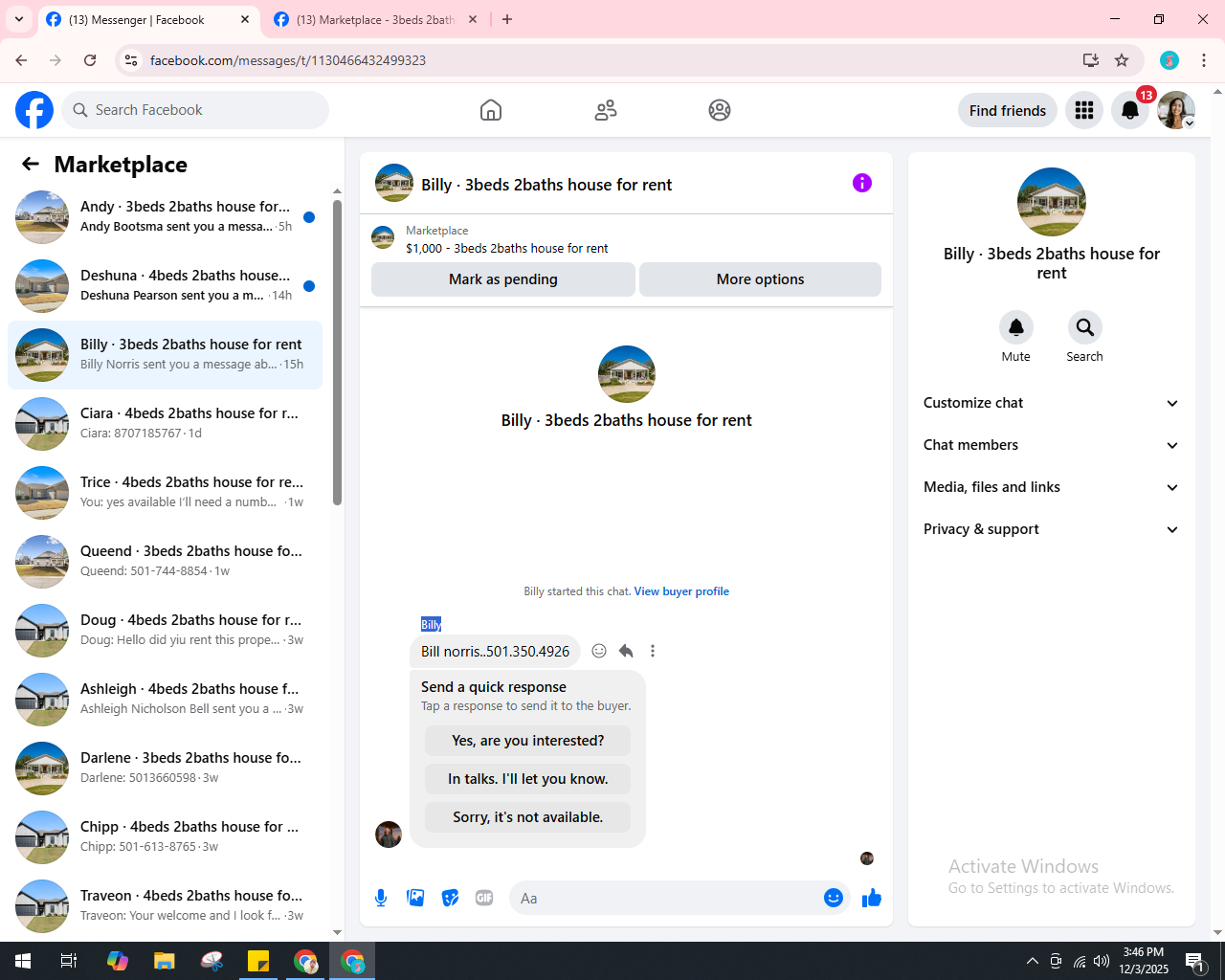Click the Search Facebook field
1225x980 pixels.
[x=195, y=110]
